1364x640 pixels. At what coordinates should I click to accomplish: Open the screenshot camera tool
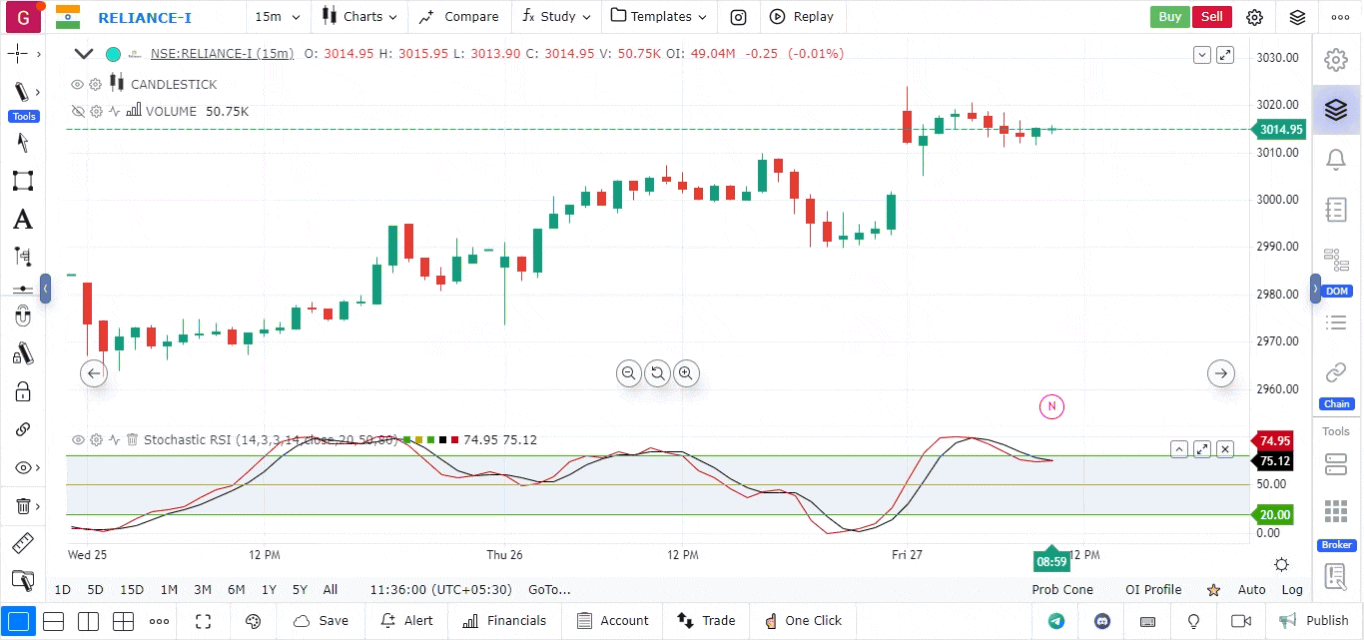click(738, 17)
